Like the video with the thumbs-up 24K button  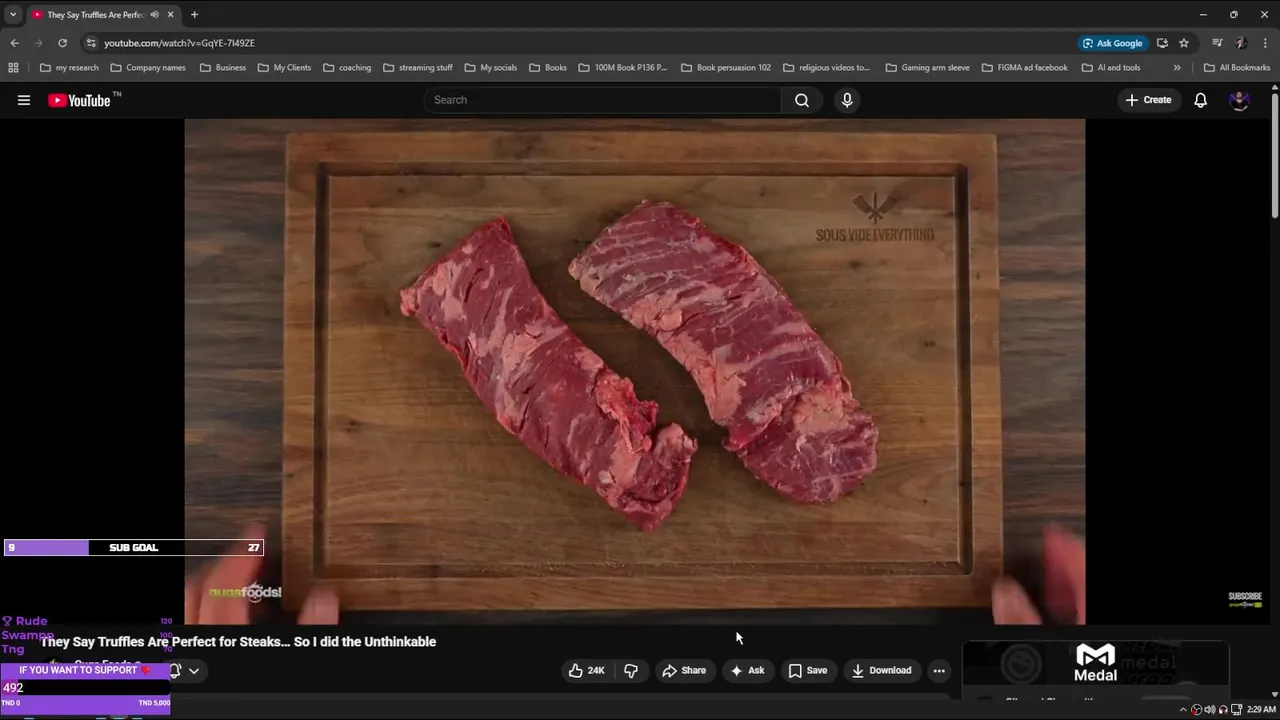click(587, 671)
